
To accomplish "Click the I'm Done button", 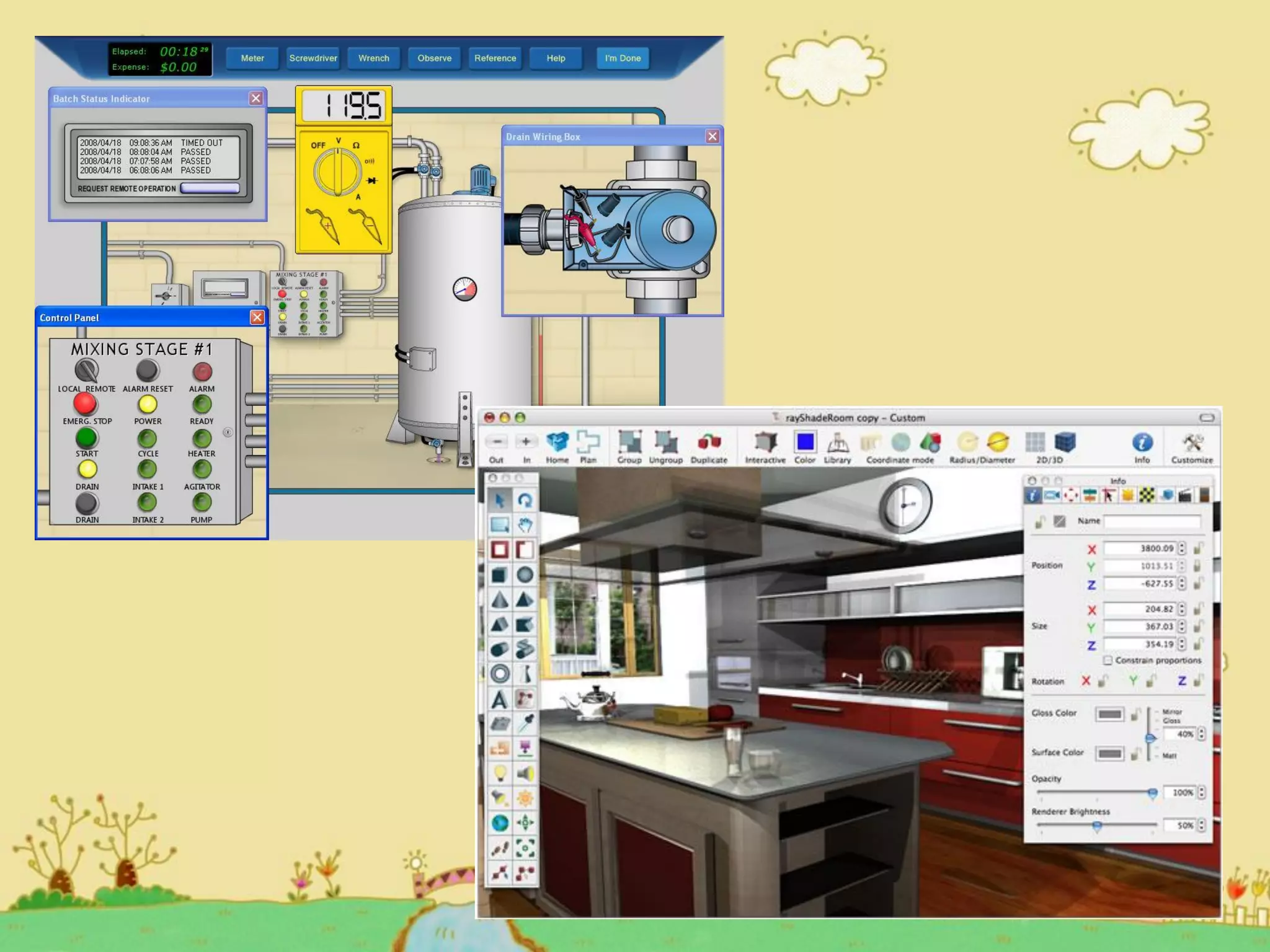I will click(x=623, y=58).
